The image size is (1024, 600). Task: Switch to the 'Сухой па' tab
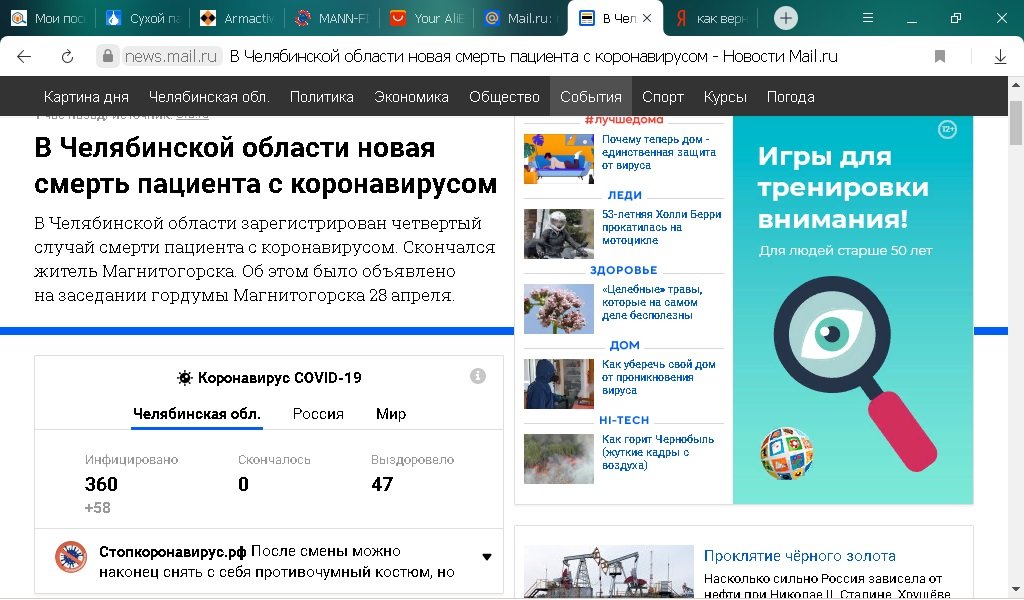pos(143,18)
